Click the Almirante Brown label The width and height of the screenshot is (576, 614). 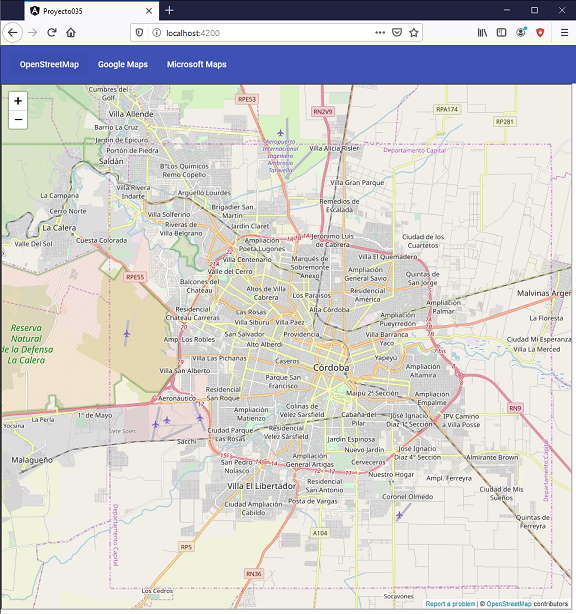(x=492, y=457)
